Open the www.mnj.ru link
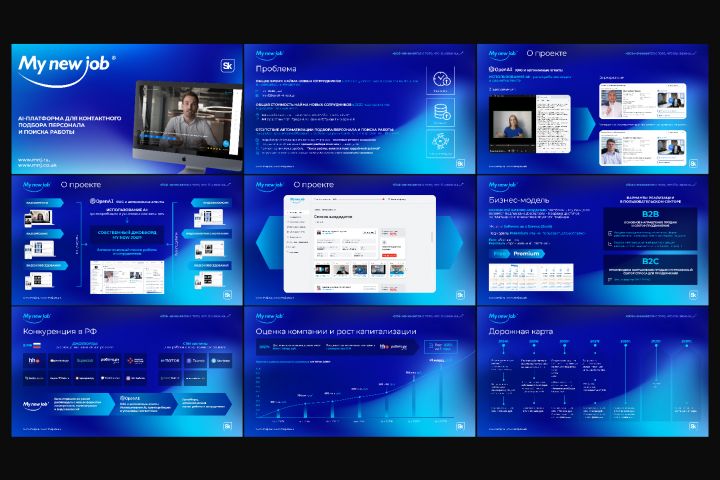The height and width of the screenshot is (480, 720). (x=34, y=159)
